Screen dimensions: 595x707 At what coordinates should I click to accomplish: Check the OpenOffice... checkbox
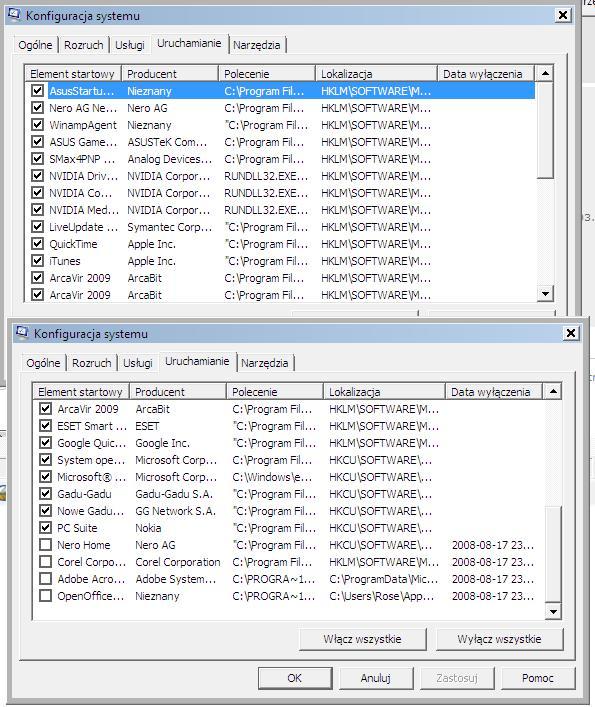(45, 596)
